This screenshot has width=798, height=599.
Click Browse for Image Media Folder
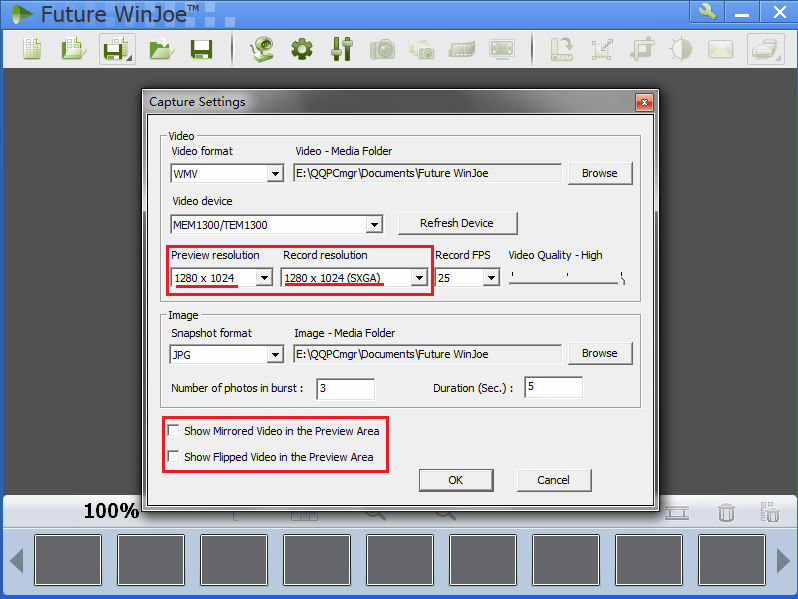tap(600, 353)
